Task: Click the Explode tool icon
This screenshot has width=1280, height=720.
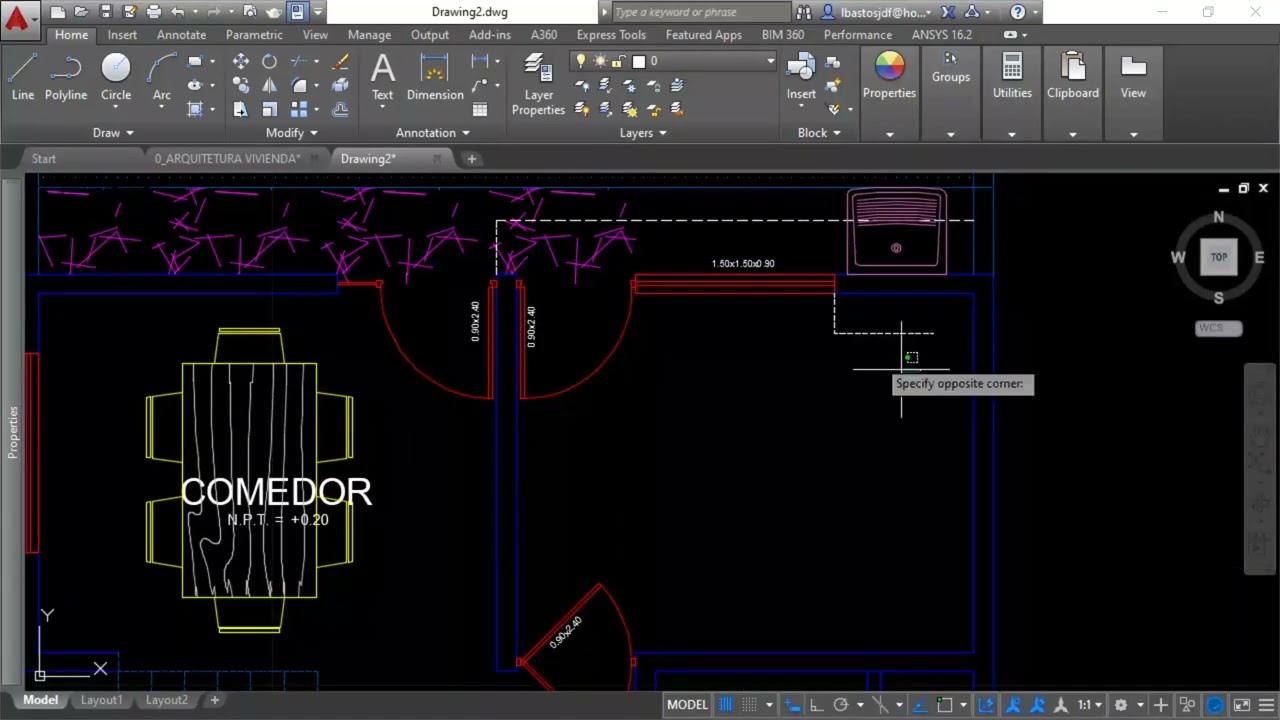Action: (x=340, y=85)
